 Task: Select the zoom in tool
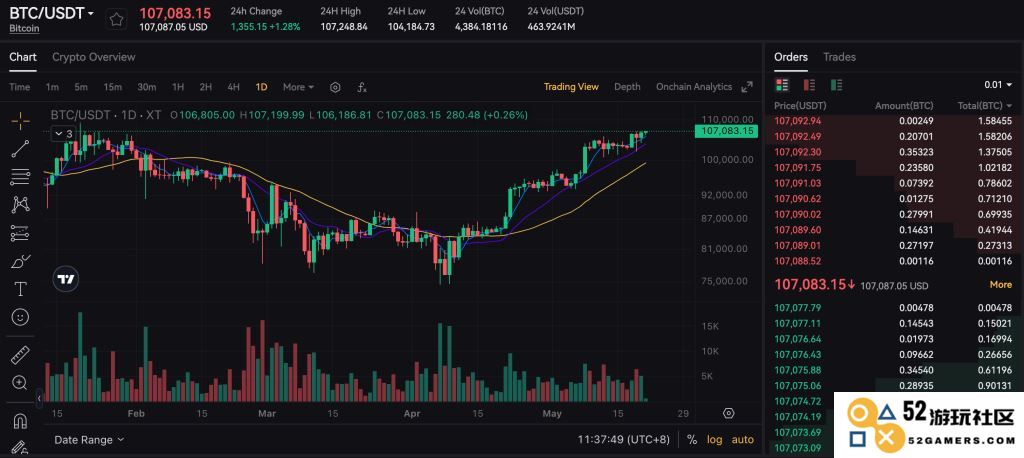coord(20,383)
